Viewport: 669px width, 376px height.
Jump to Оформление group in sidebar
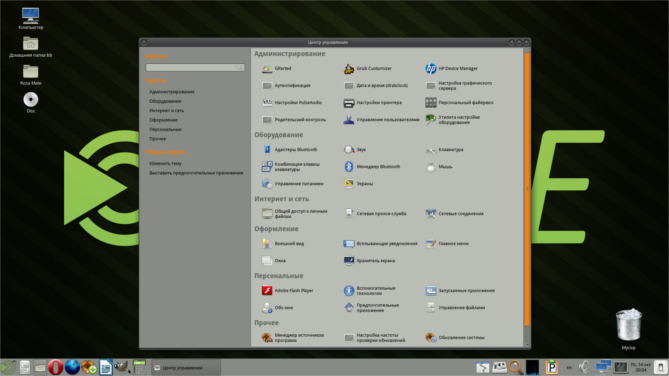(x=163, y=120)
